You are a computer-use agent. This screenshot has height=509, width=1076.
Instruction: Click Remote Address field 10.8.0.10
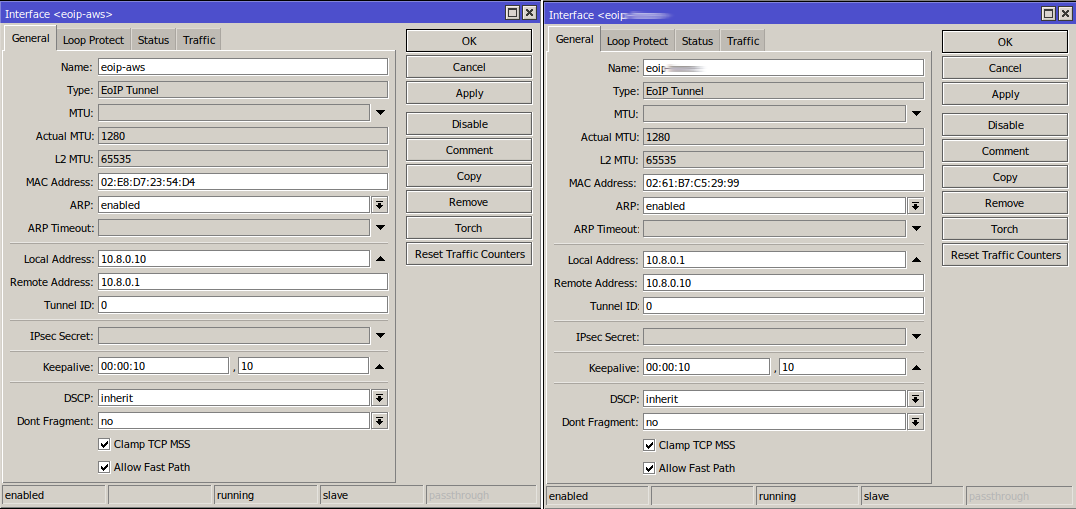point(783,283)
